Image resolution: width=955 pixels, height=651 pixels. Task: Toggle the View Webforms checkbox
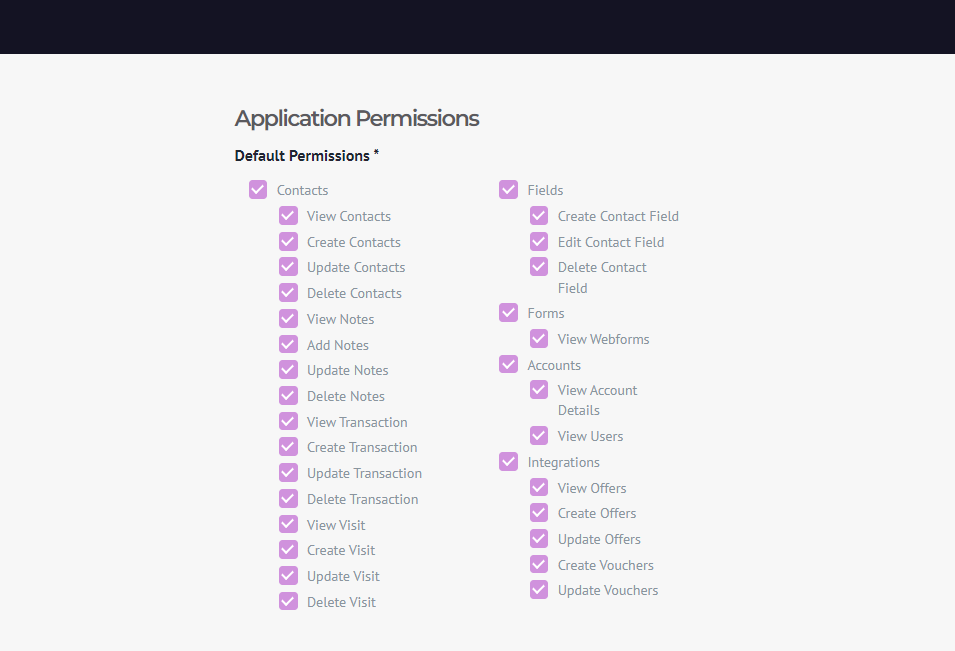538,339
